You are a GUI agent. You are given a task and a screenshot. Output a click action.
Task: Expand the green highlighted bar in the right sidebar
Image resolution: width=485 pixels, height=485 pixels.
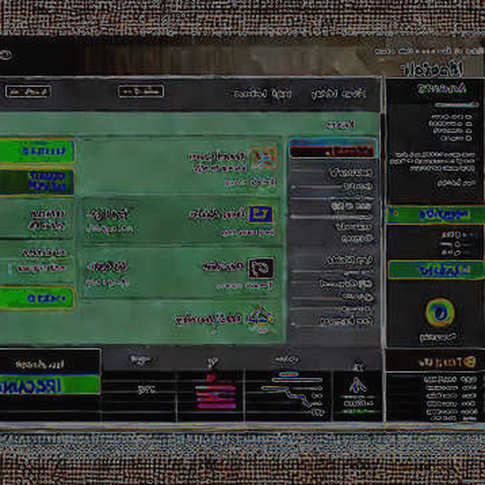tap(435, 215)
